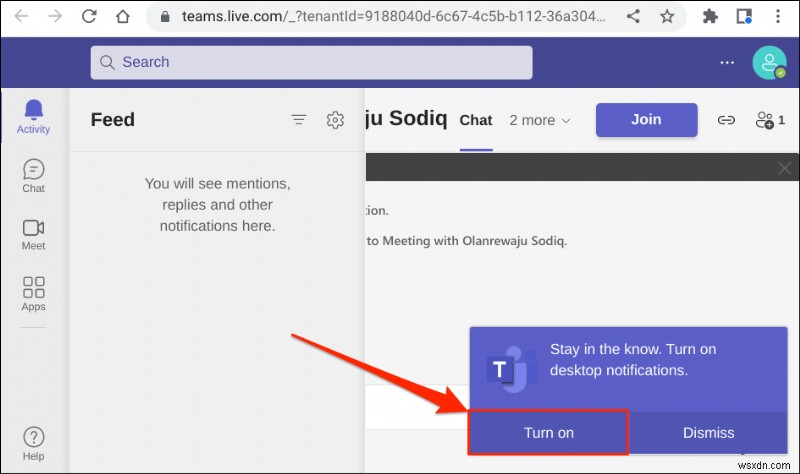This screenshot has width=800, height=474.
Task: Click the empty feed message text
Action: click(x=217, y=205)
